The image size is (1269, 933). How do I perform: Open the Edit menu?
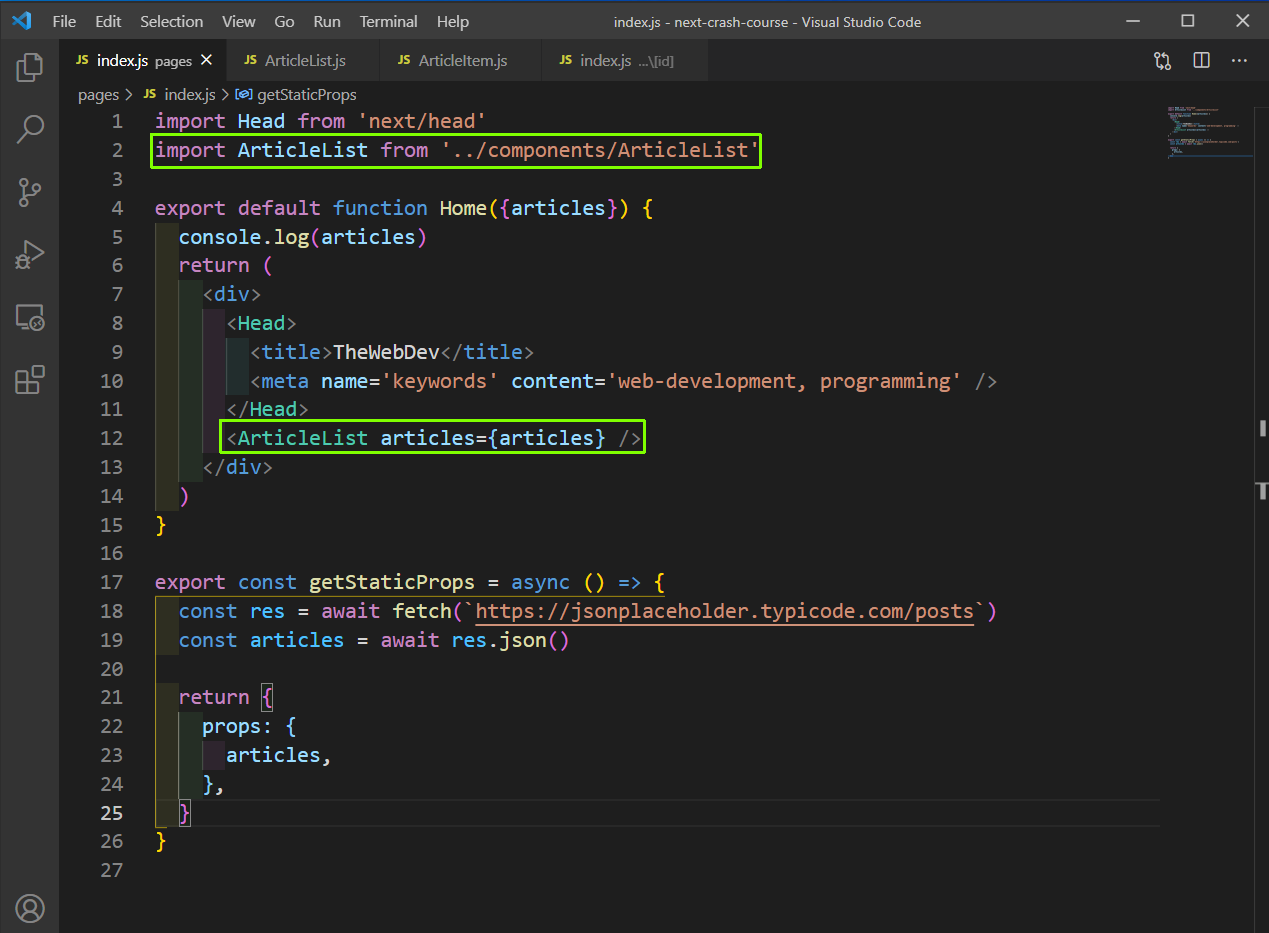point(108,21)
